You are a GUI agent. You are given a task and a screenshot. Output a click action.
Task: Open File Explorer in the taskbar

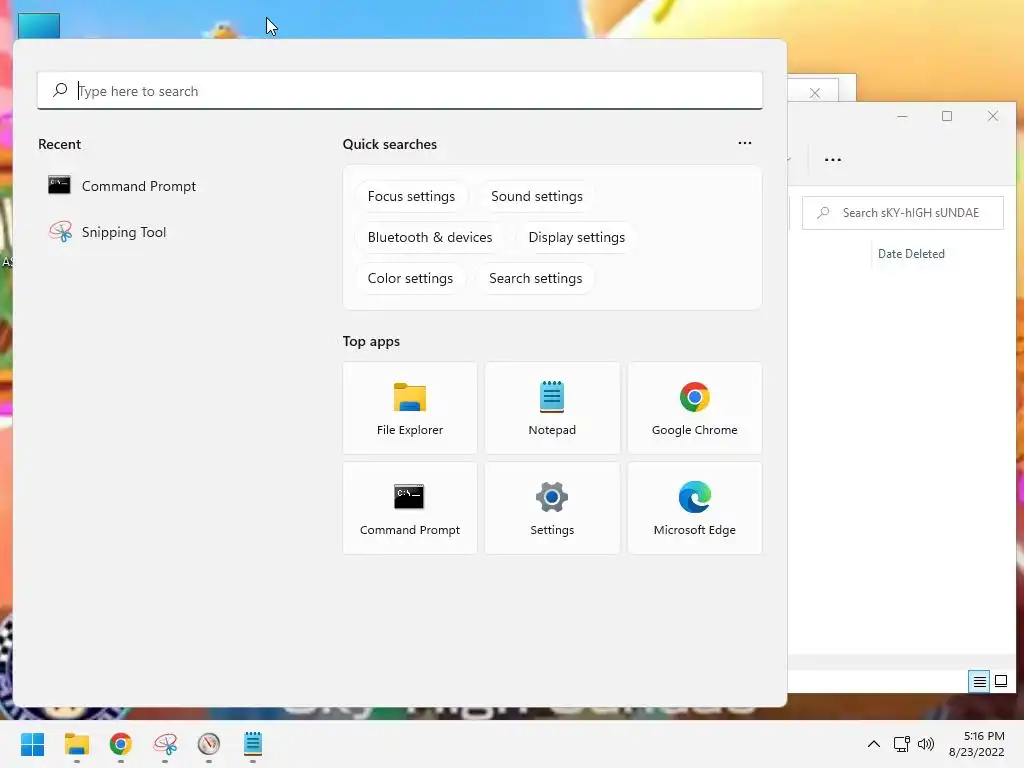[77, 744]
